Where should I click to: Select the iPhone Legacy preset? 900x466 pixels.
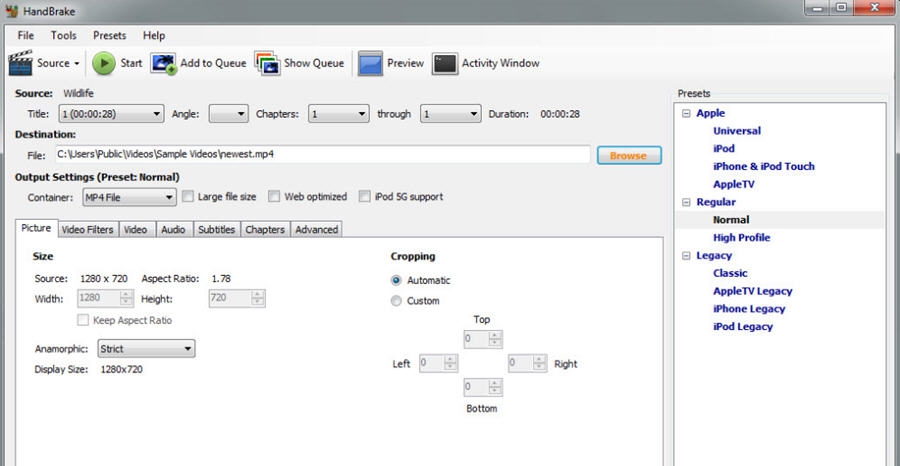(749, 309)
